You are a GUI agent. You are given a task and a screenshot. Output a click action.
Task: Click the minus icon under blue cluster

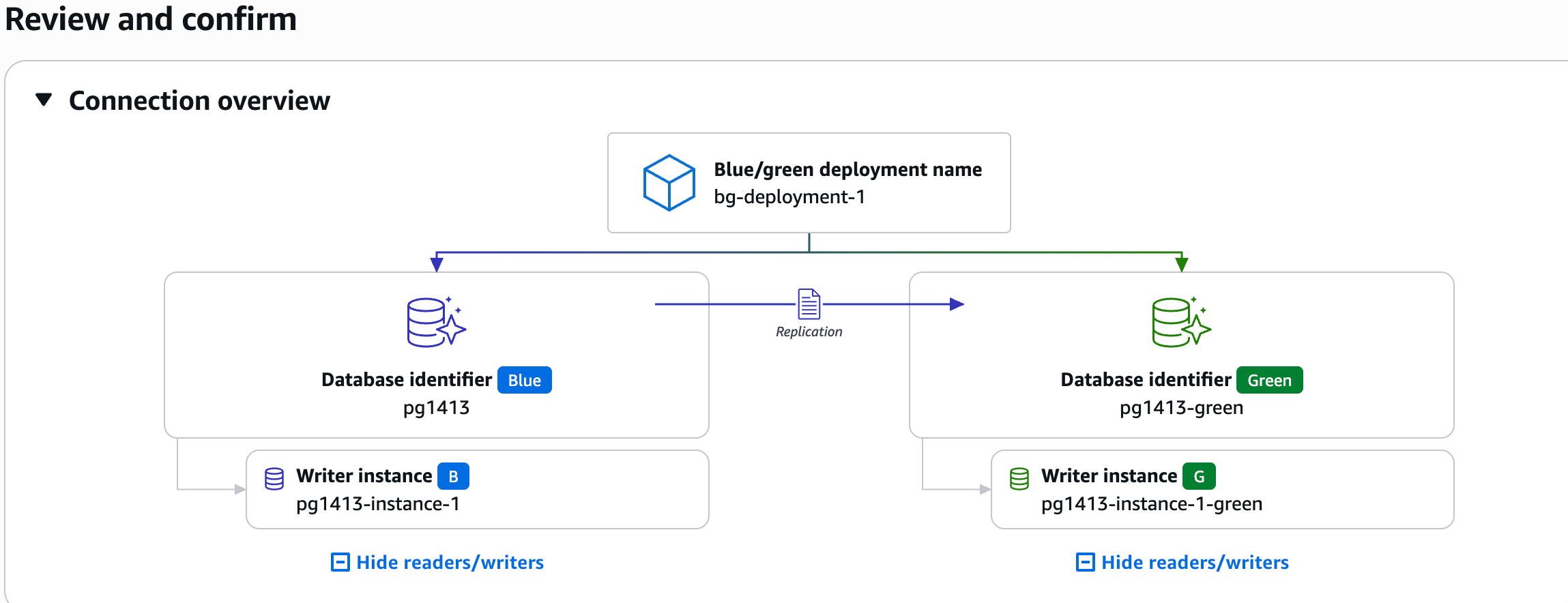(x=340, y=562)
